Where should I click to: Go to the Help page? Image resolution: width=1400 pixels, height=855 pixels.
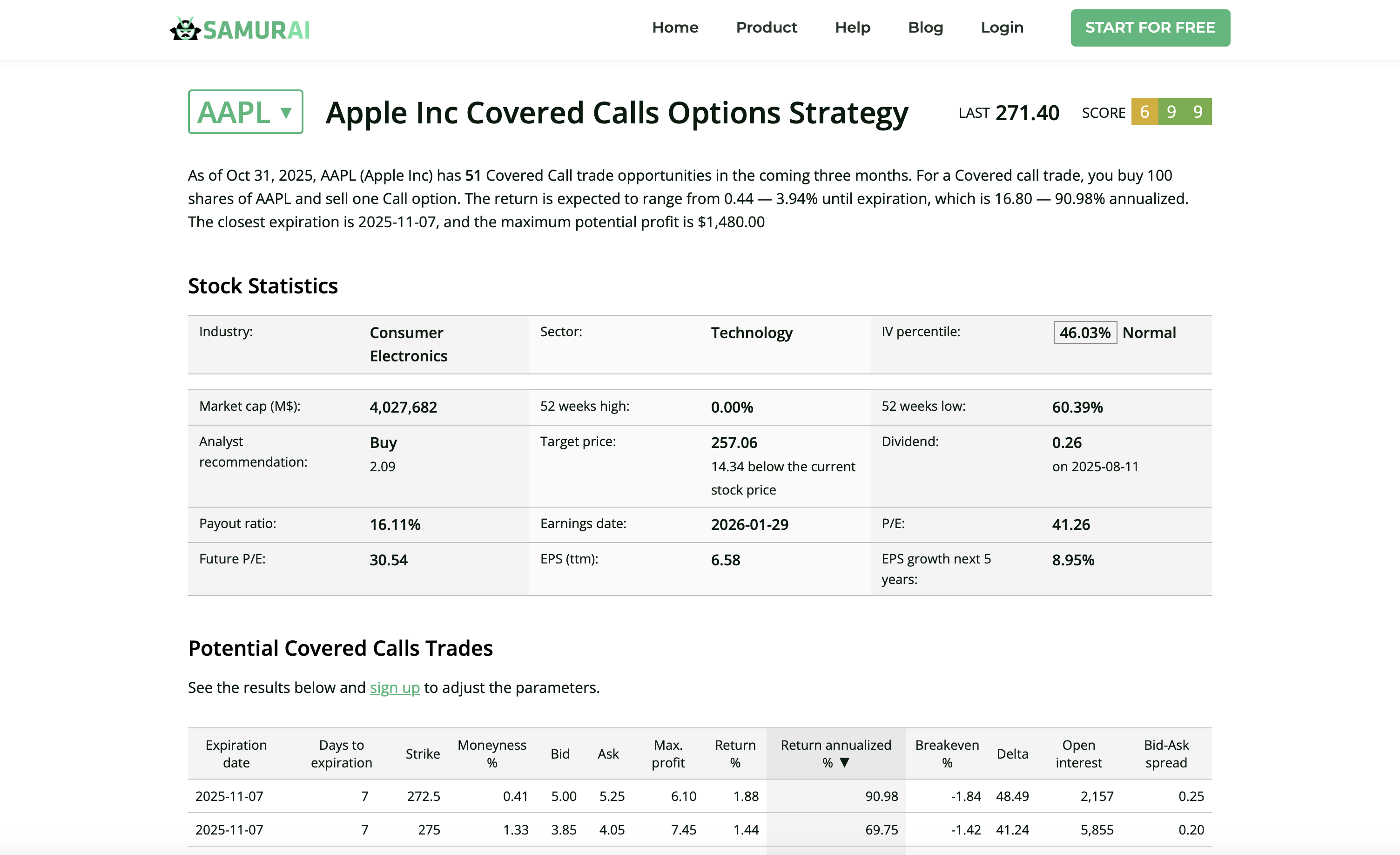click(x=852, y=27)
